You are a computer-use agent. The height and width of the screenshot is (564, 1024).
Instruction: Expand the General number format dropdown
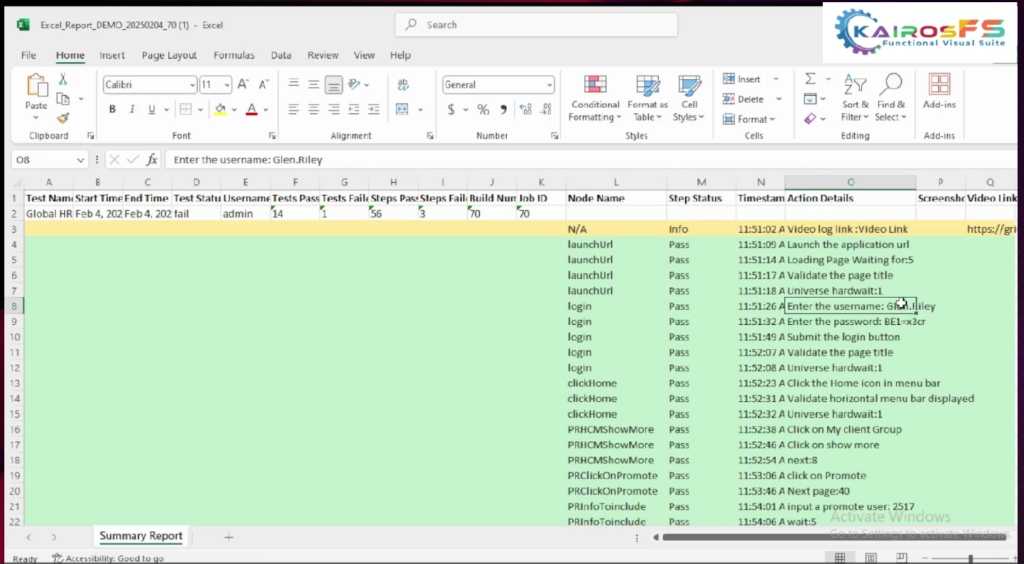548,86
